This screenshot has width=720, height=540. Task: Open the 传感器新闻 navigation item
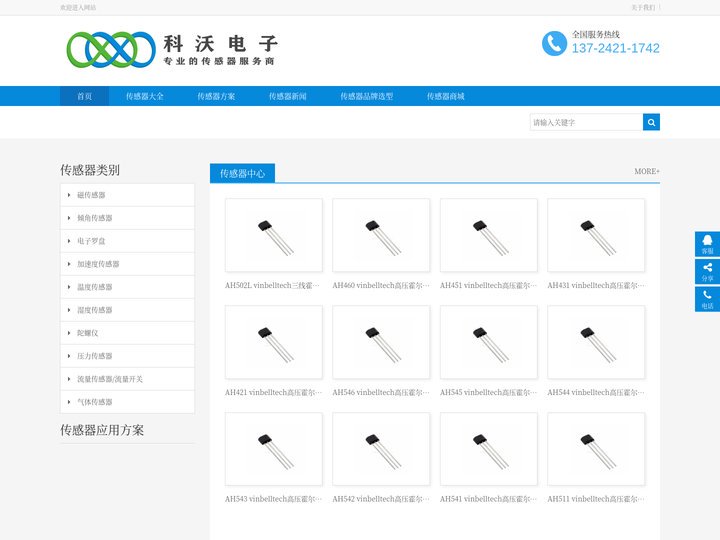pos(287,96)
